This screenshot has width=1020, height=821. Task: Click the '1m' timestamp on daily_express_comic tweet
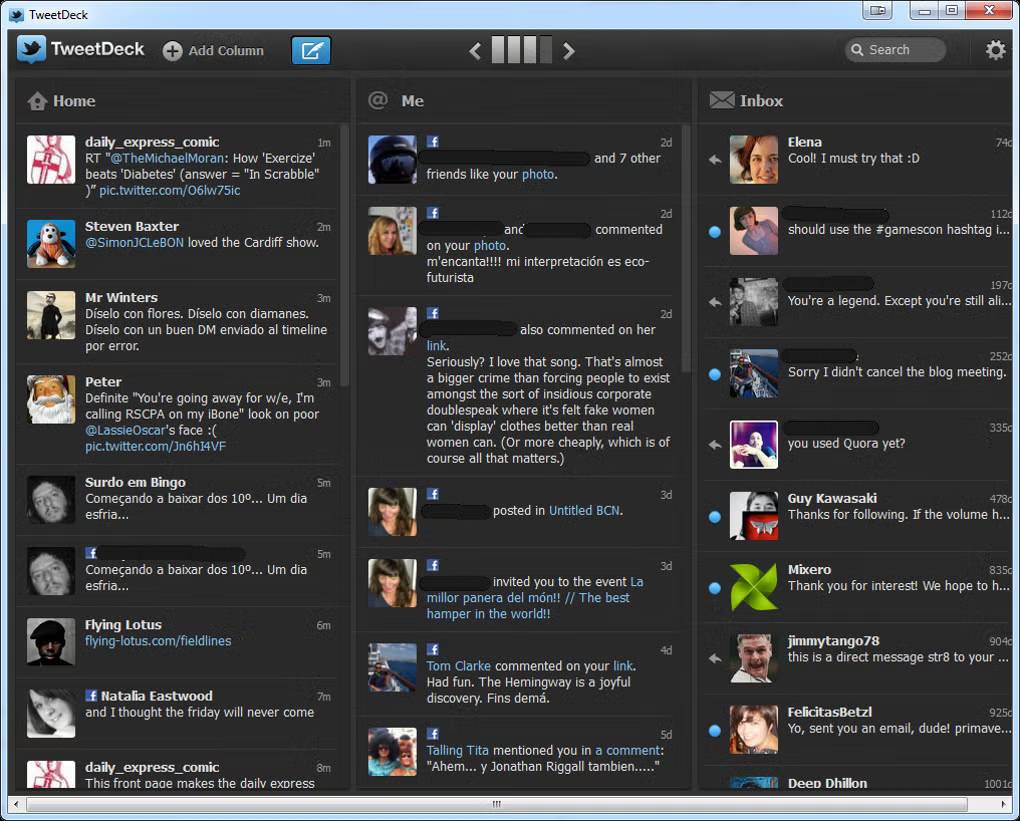click(x=324, y=142)
